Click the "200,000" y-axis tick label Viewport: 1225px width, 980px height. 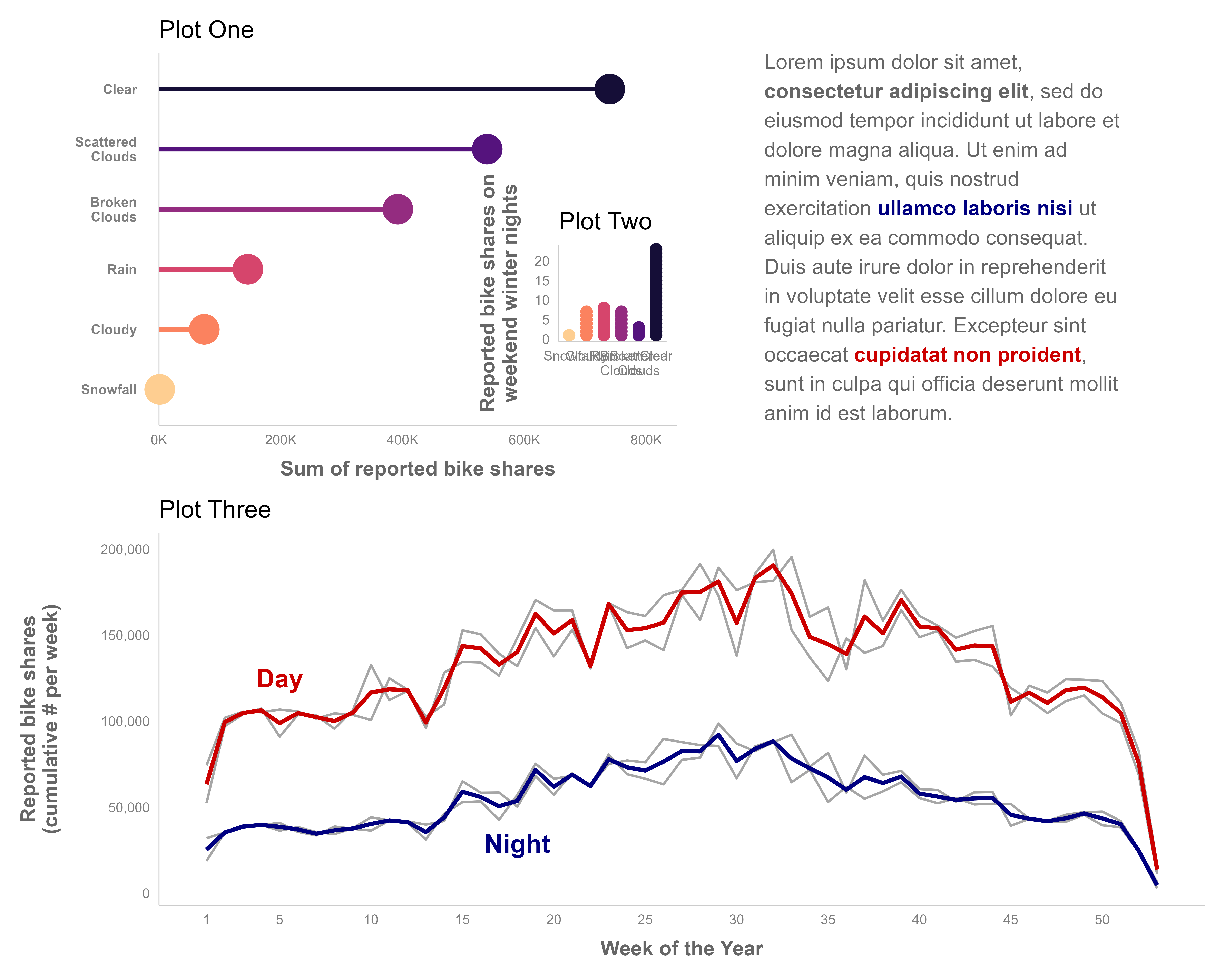125,549
